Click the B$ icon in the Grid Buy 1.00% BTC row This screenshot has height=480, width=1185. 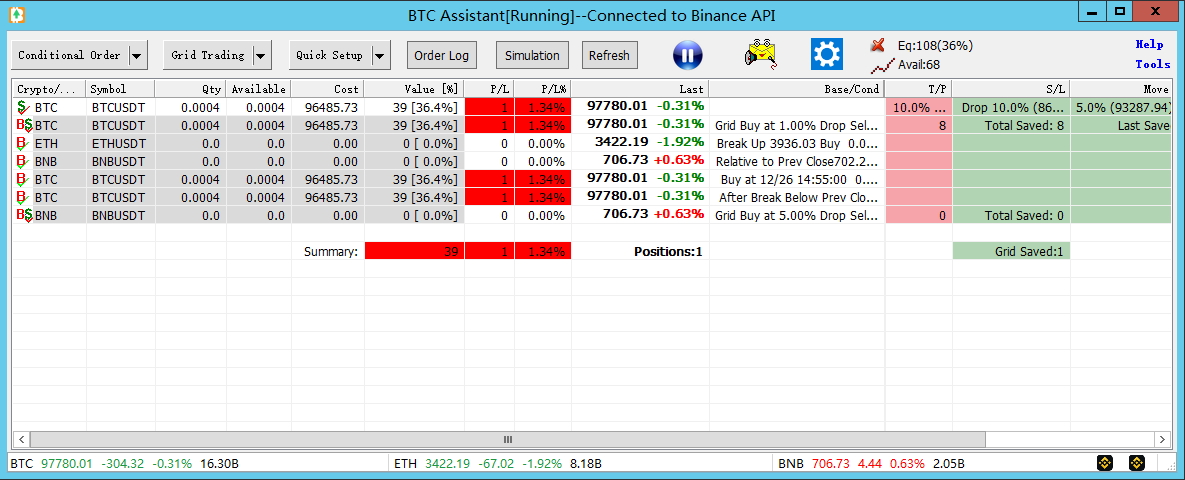[x=24, y=125]
